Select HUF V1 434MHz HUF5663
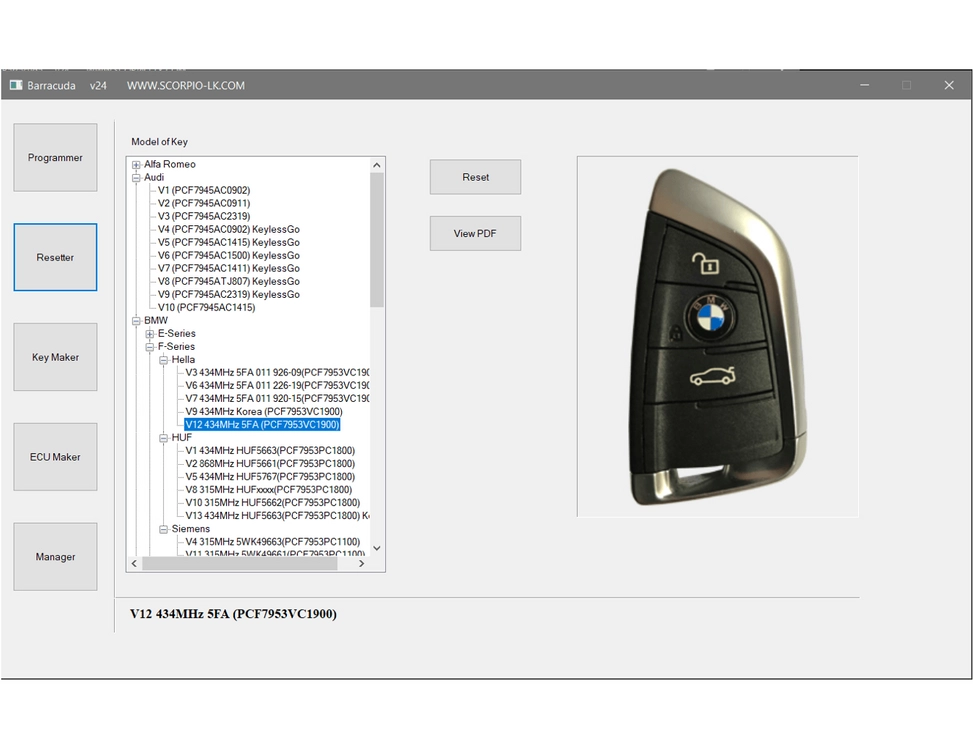973x750 pixels. coord(270,450)
